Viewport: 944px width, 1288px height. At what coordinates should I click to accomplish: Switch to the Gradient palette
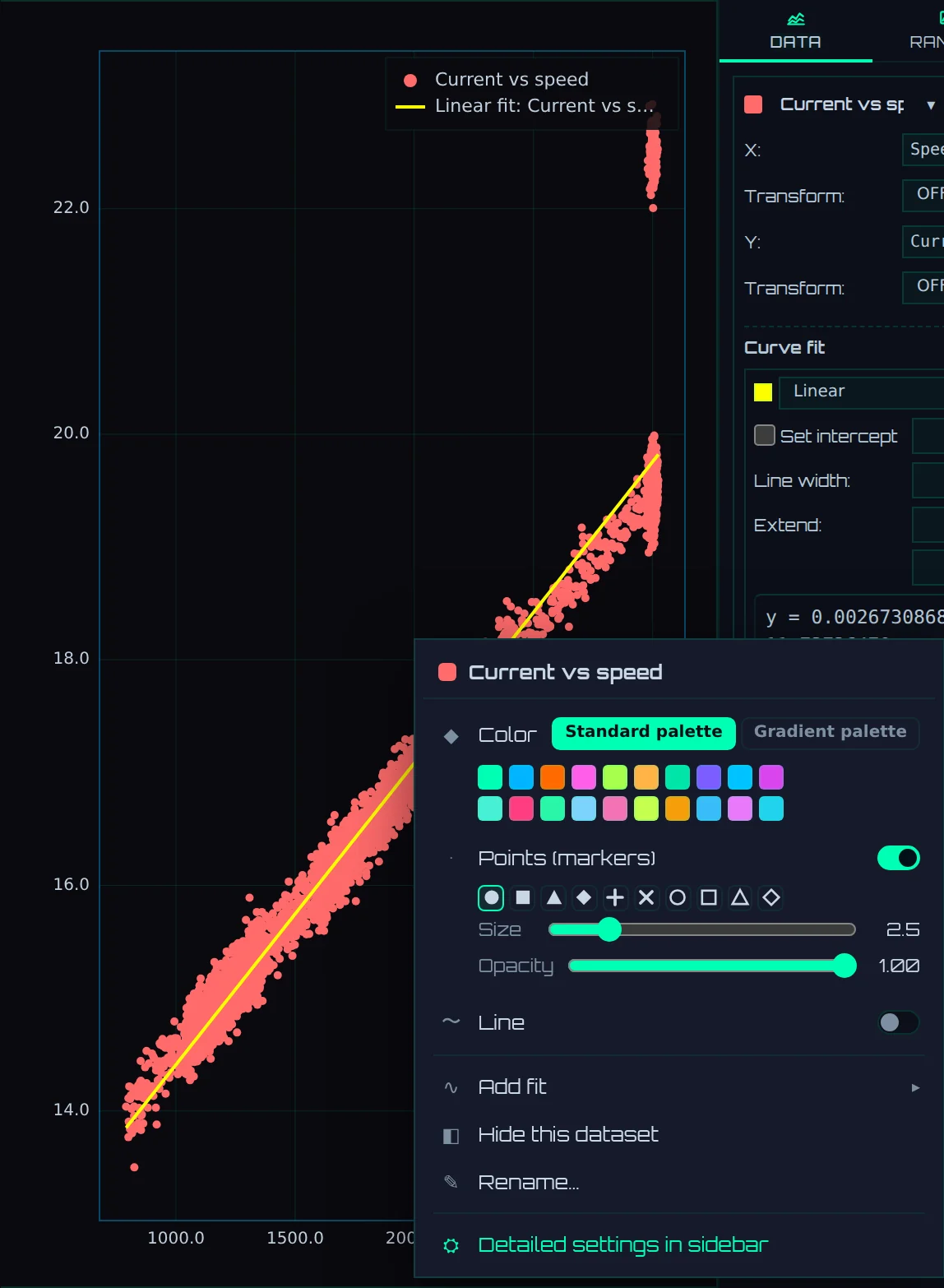pos(831,733)
